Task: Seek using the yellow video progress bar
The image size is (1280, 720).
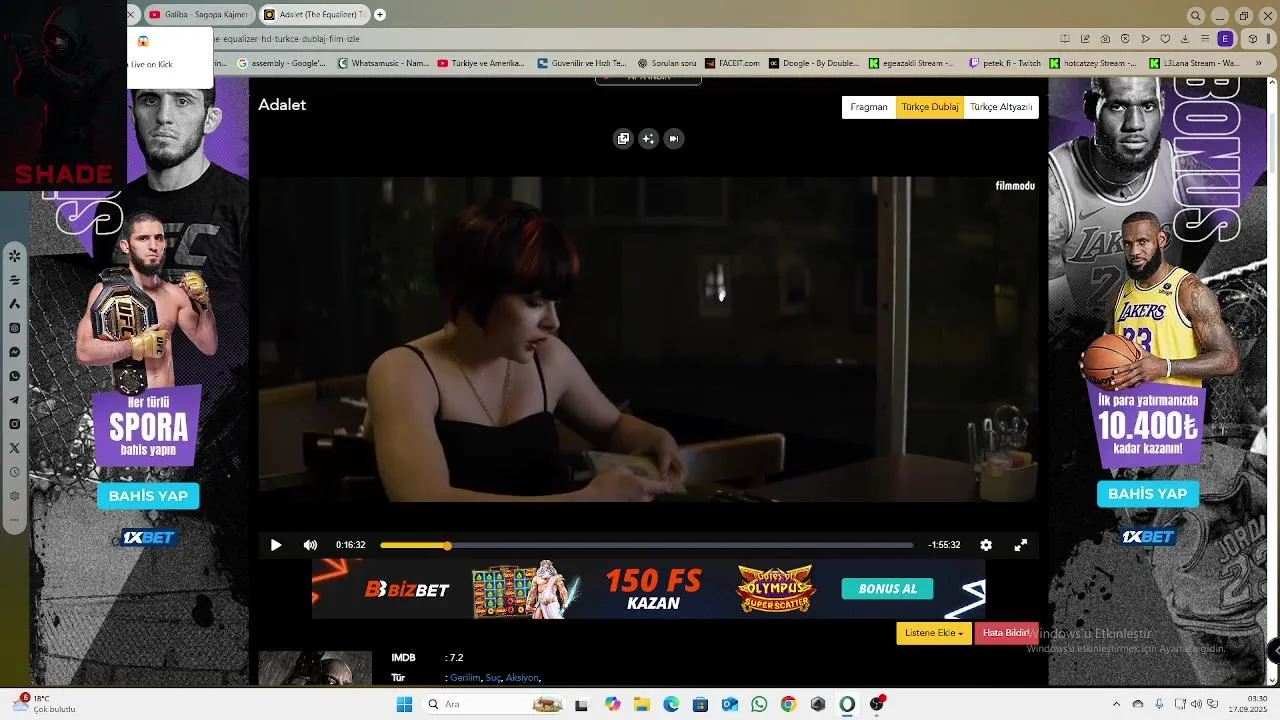Action: pyautogui.click(x=646, y=545)
